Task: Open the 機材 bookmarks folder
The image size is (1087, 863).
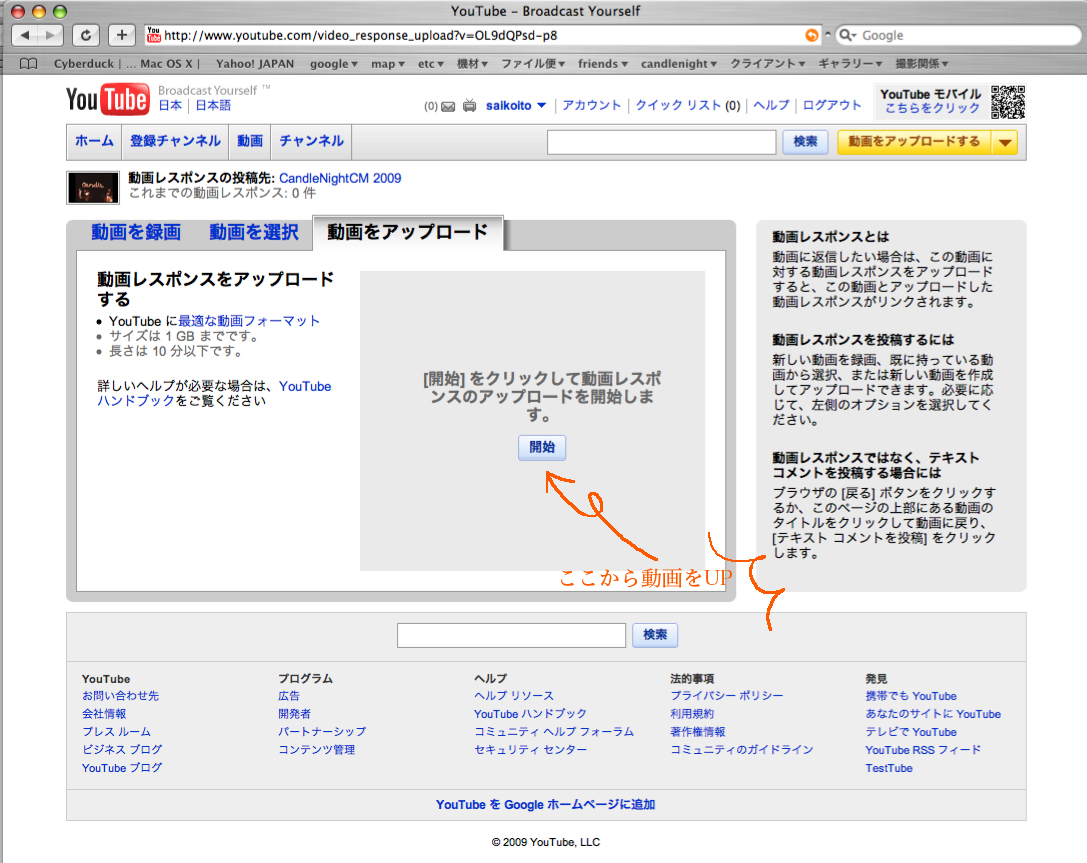Action: (x=472, y=64)
